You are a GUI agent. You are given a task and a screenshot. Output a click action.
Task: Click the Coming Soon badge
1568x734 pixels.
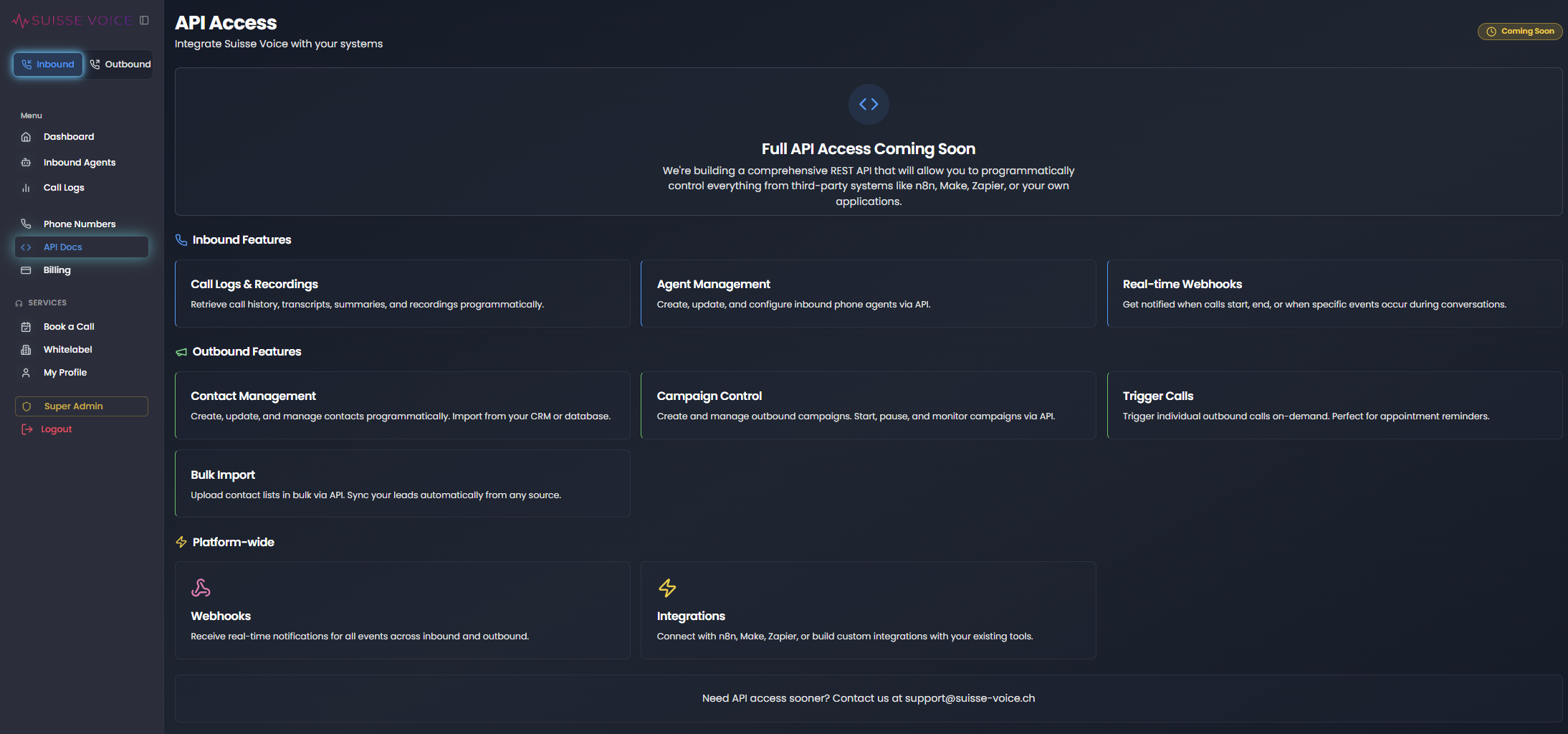pyautogui.click(x=1520, y=31)
